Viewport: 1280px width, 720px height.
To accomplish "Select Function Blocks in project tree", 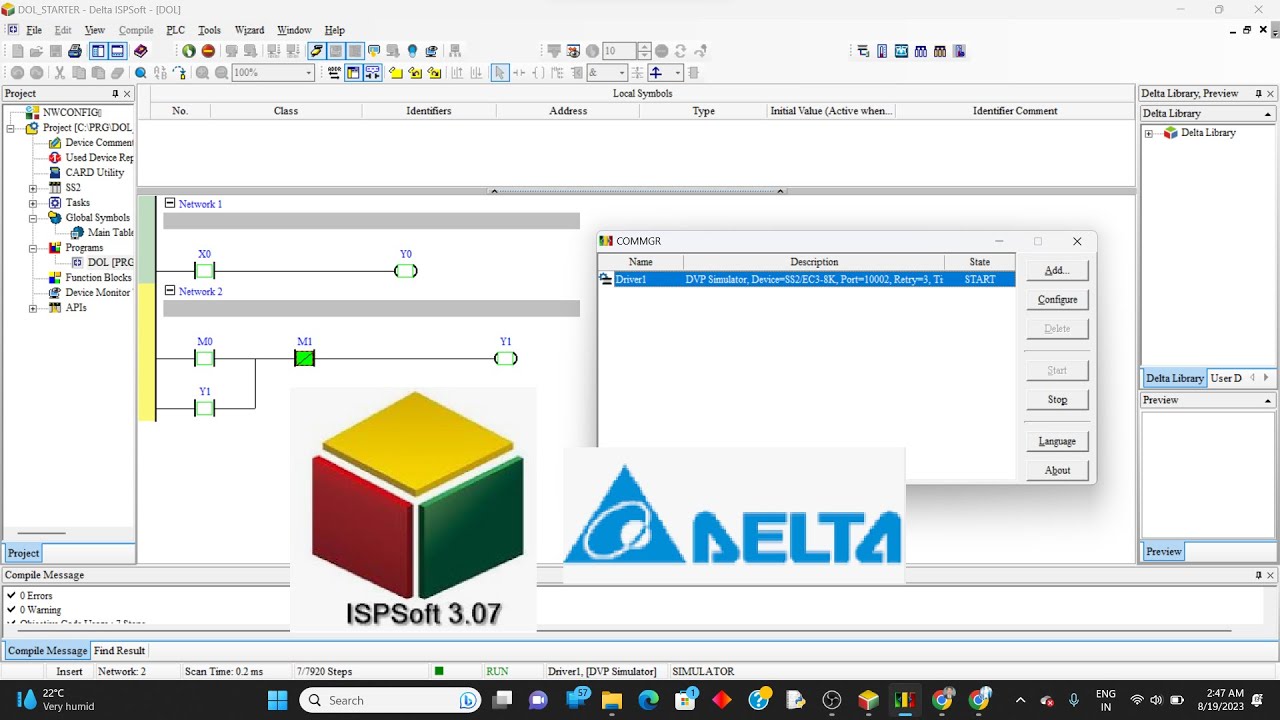I will (98, 278).
